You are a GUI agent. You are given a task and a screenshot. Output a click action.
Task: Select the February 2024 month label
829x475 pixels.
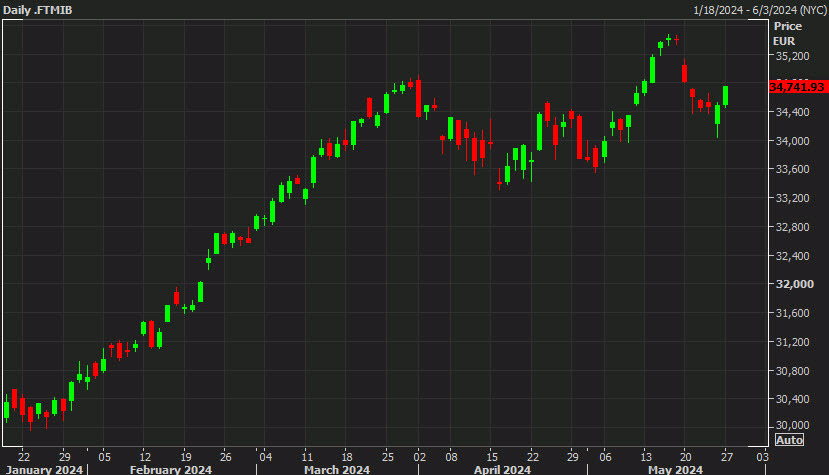[171, 468]
